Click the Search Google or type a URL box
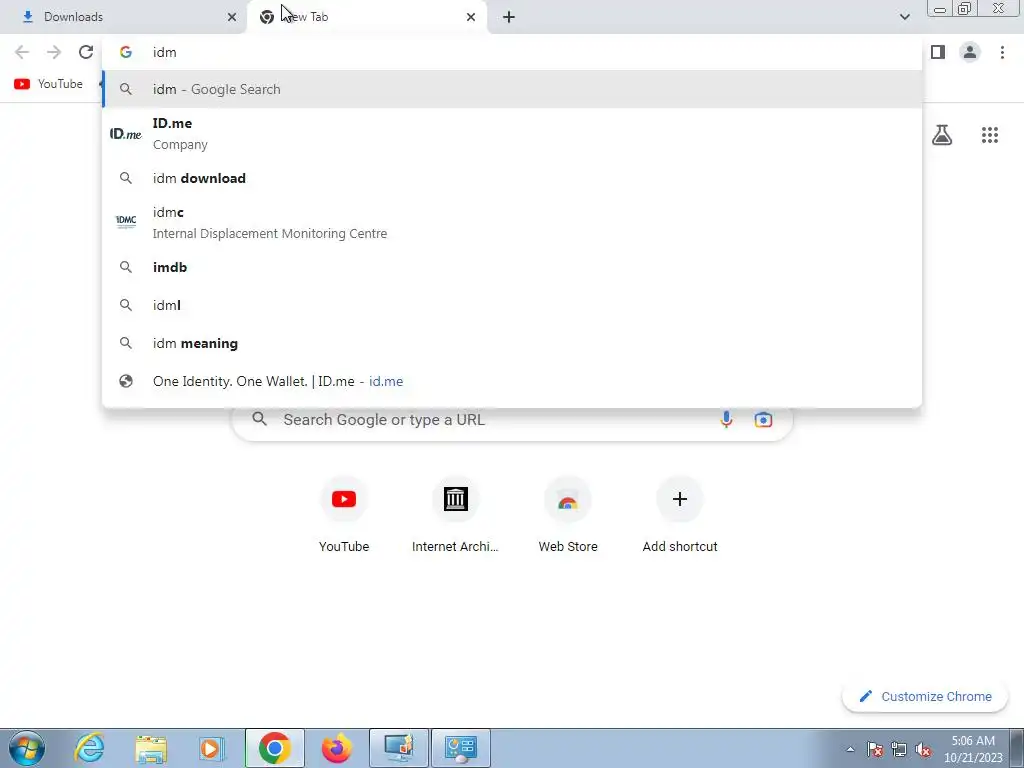Screen dimensions: 1024x768 [512, 423]
